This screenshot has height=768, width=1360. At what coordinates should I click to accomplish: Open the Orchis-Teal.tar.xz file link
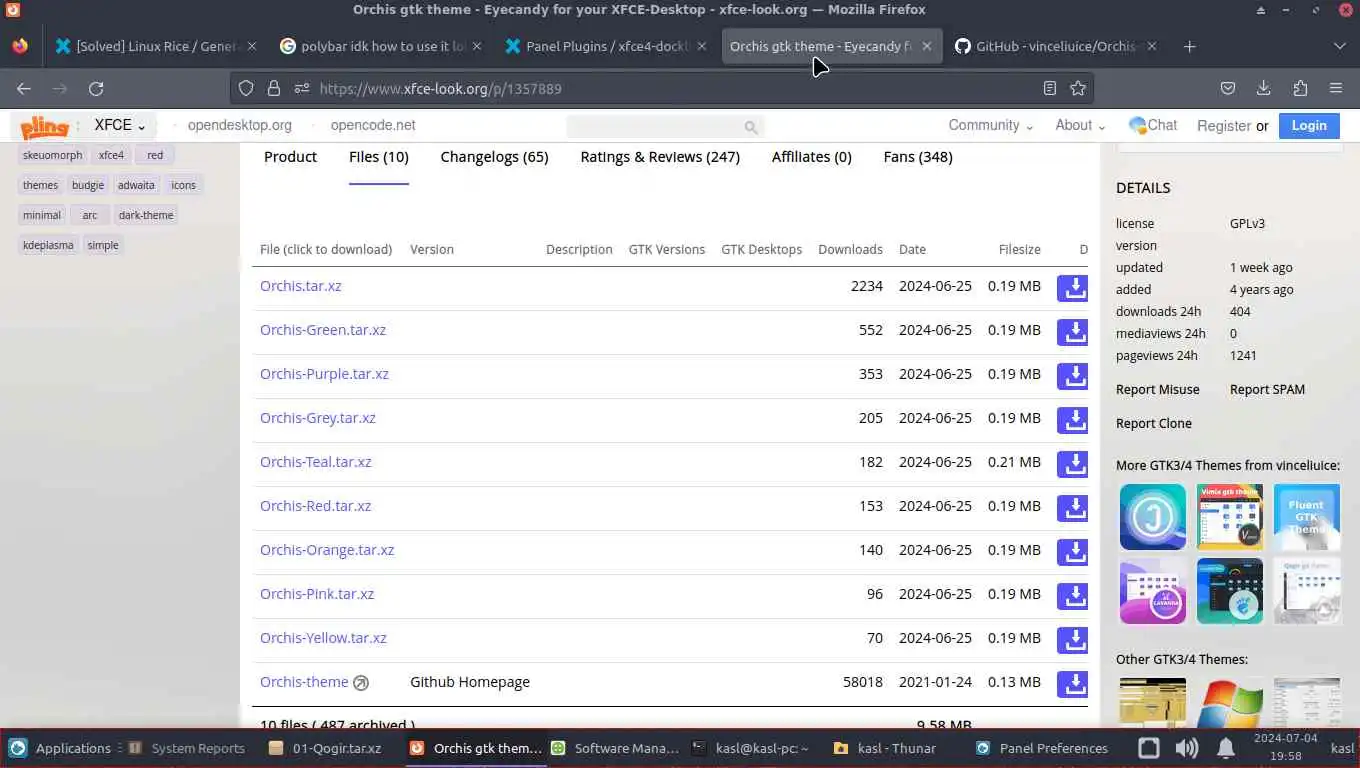pos(316,462)
